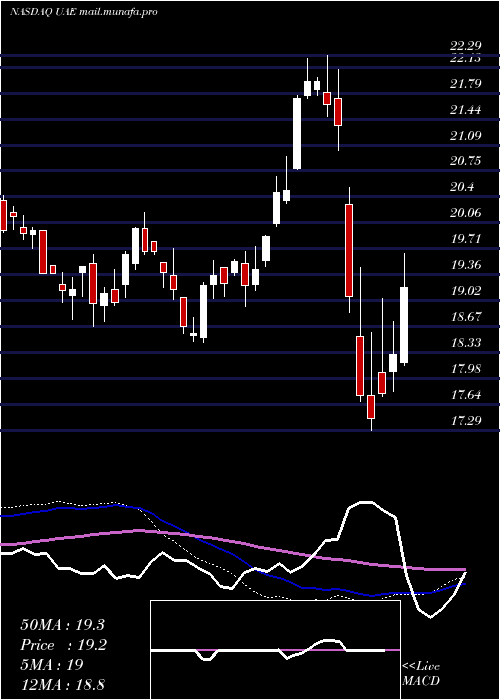This screenshot has height=700, width=500.
Task: Click the MACD inset chart panel
Action: click(275, 650)
